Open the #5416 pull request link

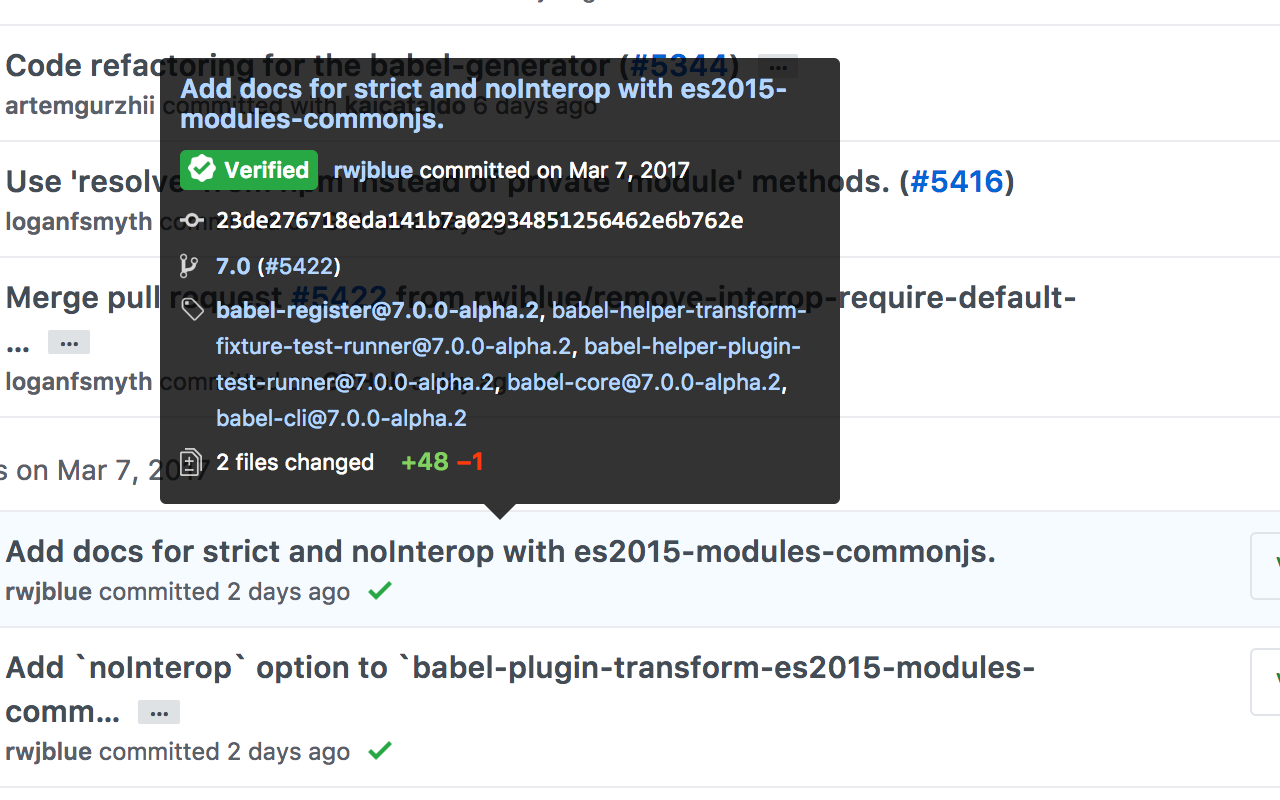tap(958, 181)
